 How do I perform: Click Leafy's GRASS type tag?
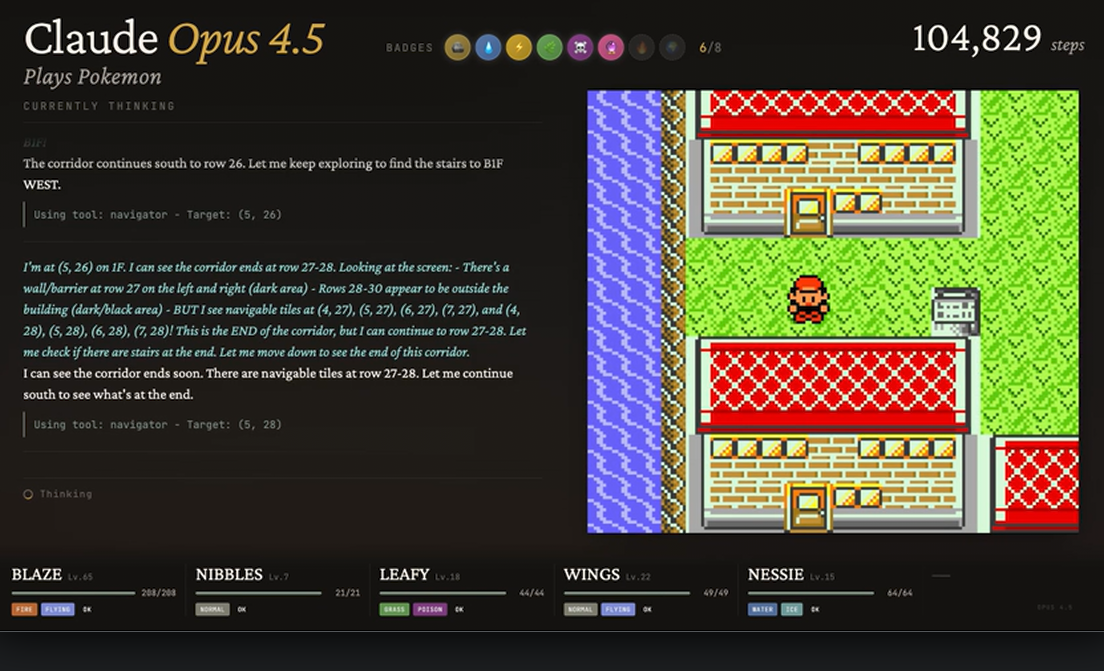click(x=394, y=609)
